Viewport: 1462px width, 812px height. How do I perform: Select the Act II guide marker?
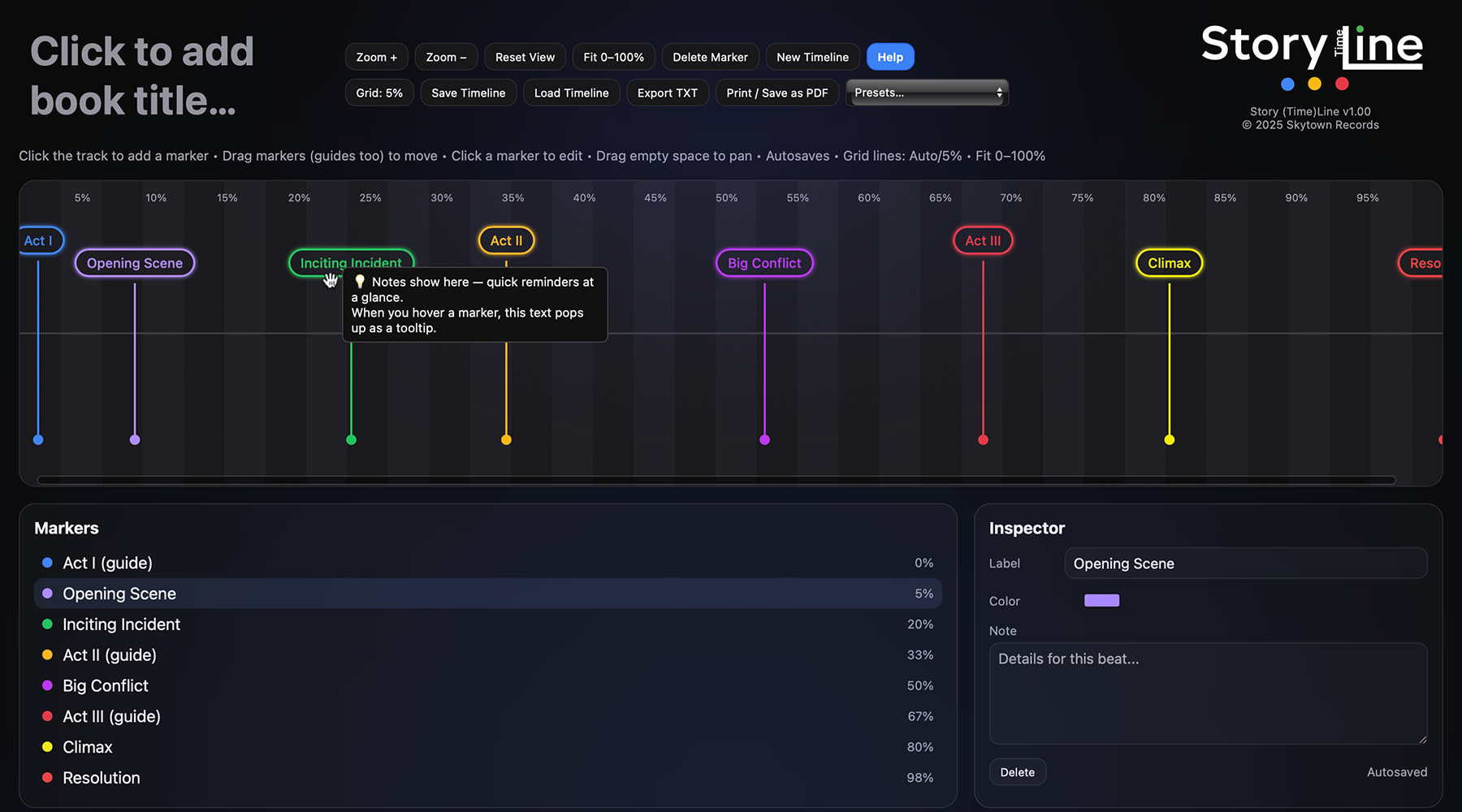click(506, 240)
